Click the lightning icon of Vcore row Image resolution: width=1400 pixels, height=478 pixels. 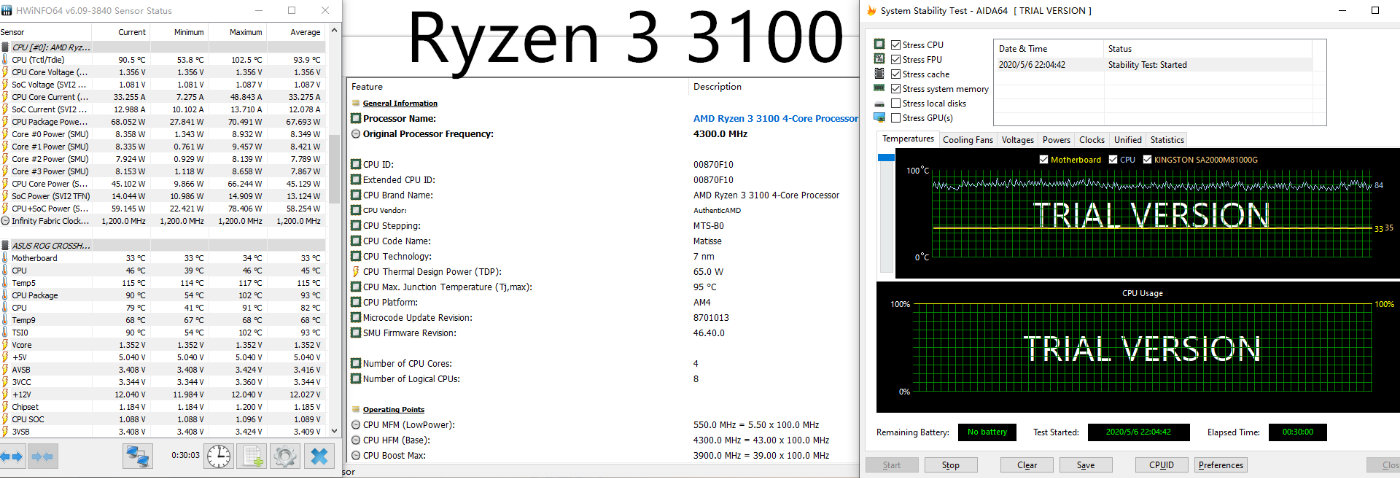[5, 344]
